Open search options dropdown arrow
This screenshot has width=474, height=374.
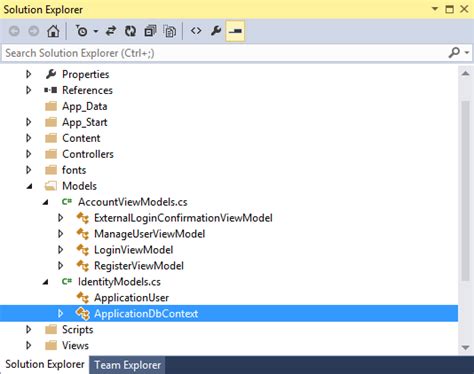467,53
